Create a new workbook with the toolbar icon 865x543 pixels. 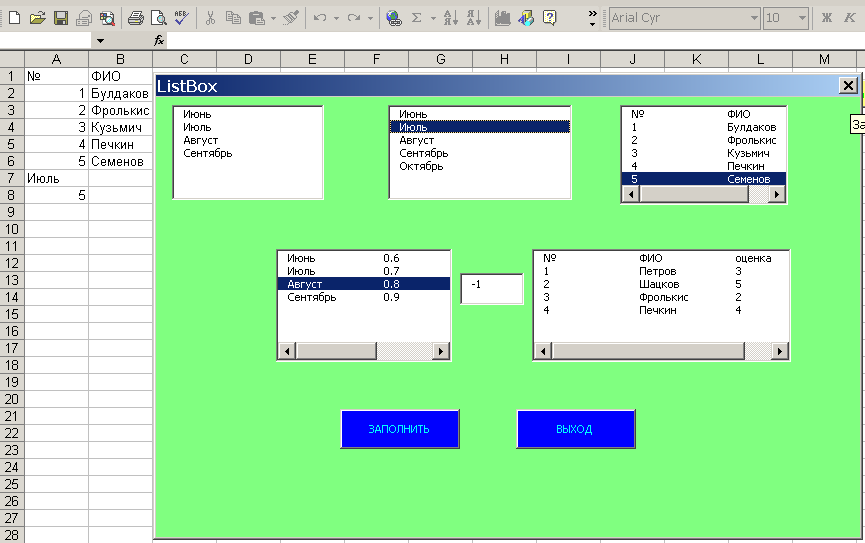[15, 18]
